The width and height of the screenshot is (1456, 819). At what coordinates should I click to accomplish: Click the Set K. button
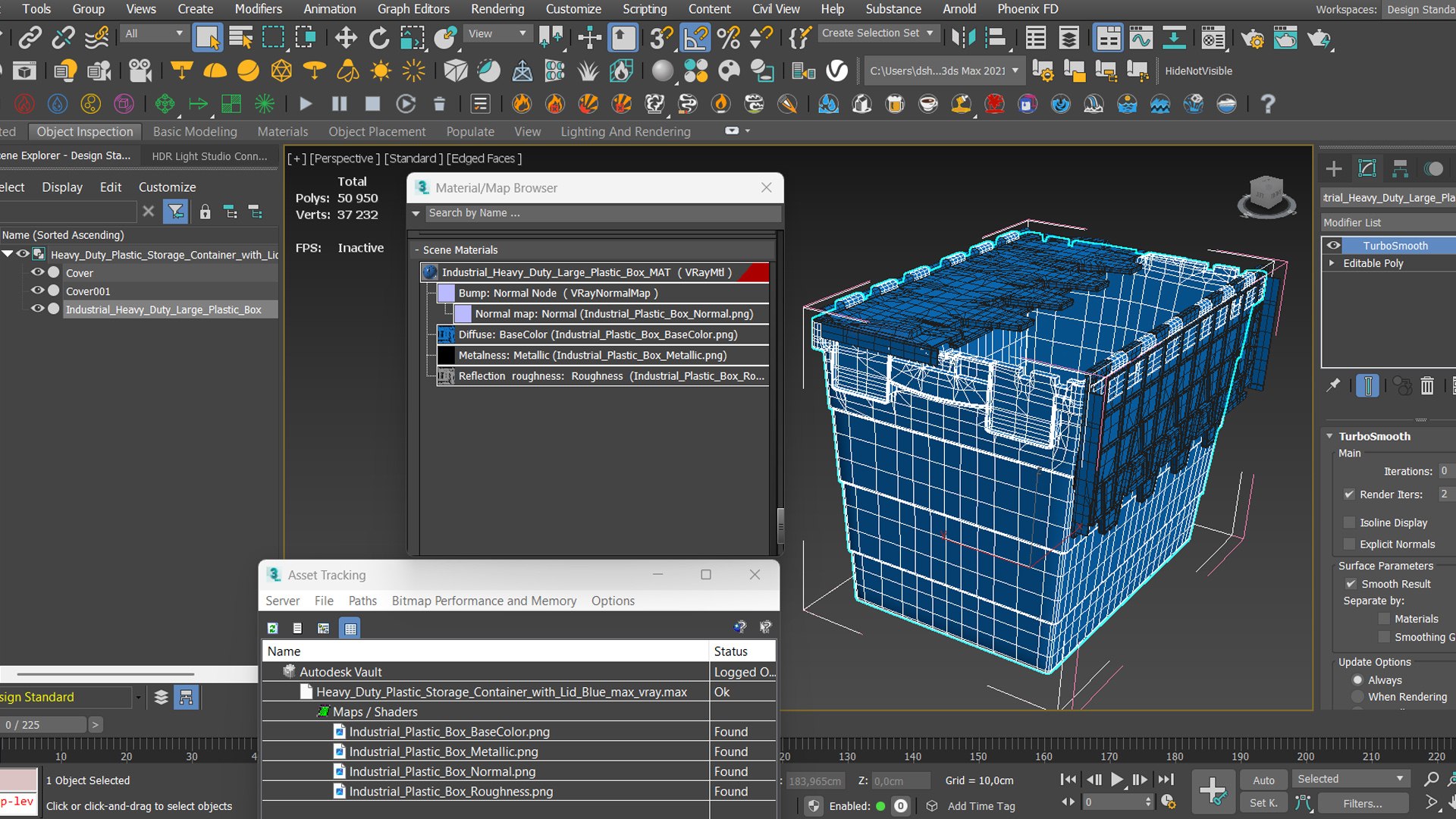1263,803
